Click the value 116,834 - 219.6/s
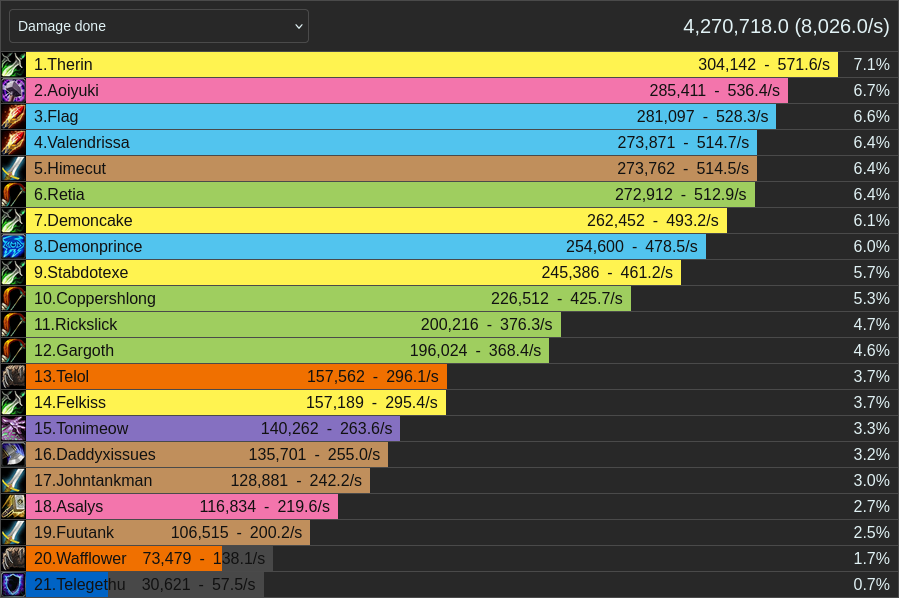Screen dimensions: 899x598 click(x=264, y=506)
